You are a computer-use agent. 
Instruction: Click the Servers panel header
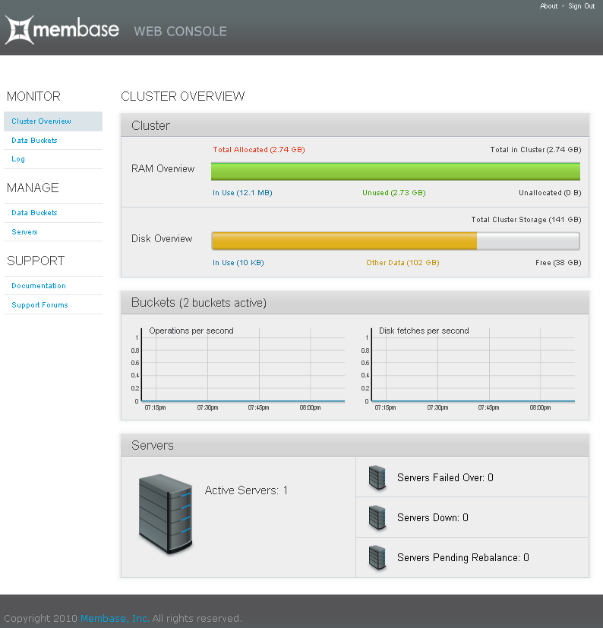pyautogui.click(x=355, y=445)
